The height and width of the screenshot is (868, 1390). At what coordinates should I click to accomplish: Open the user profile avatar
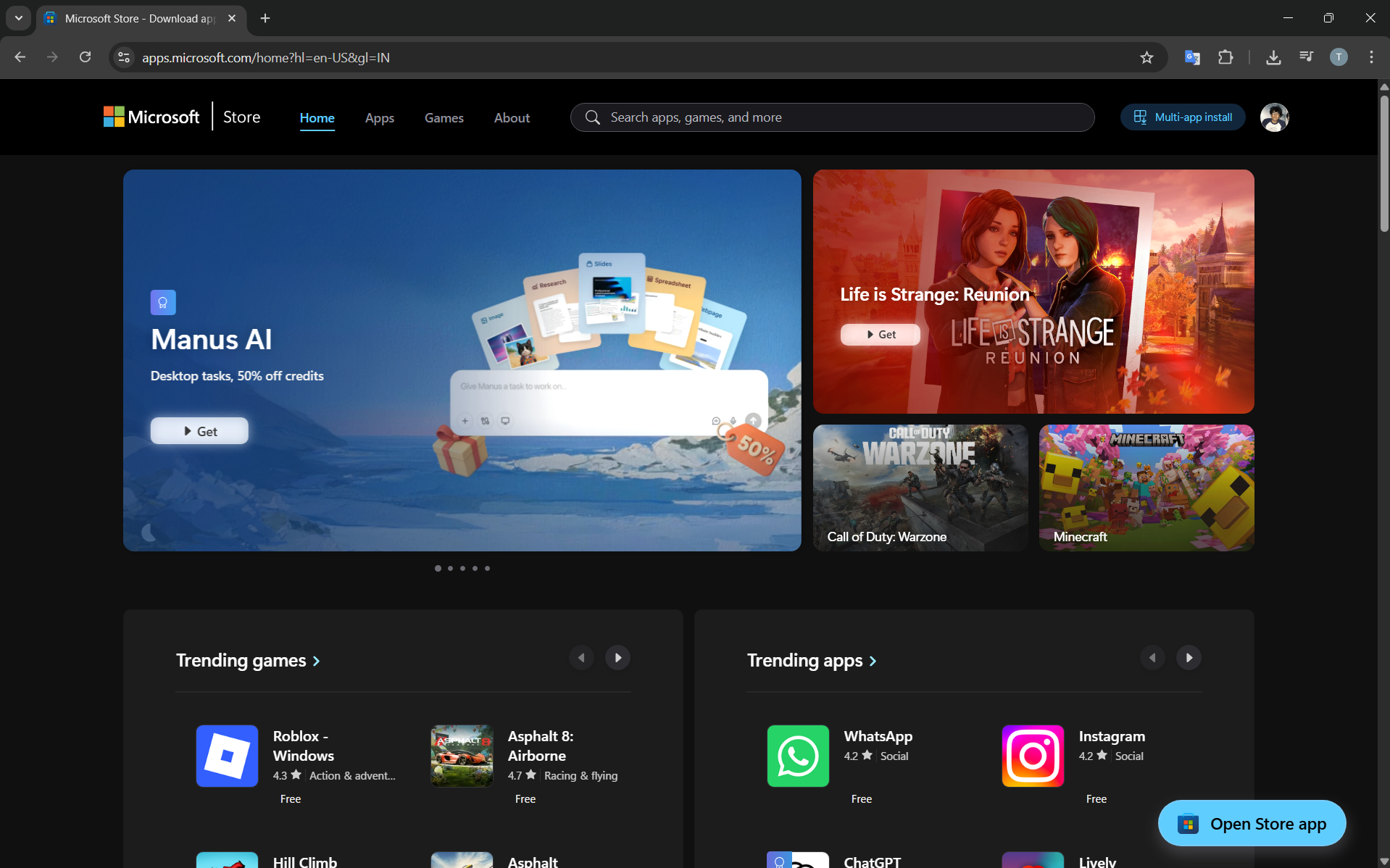[x=1274, y=117]
